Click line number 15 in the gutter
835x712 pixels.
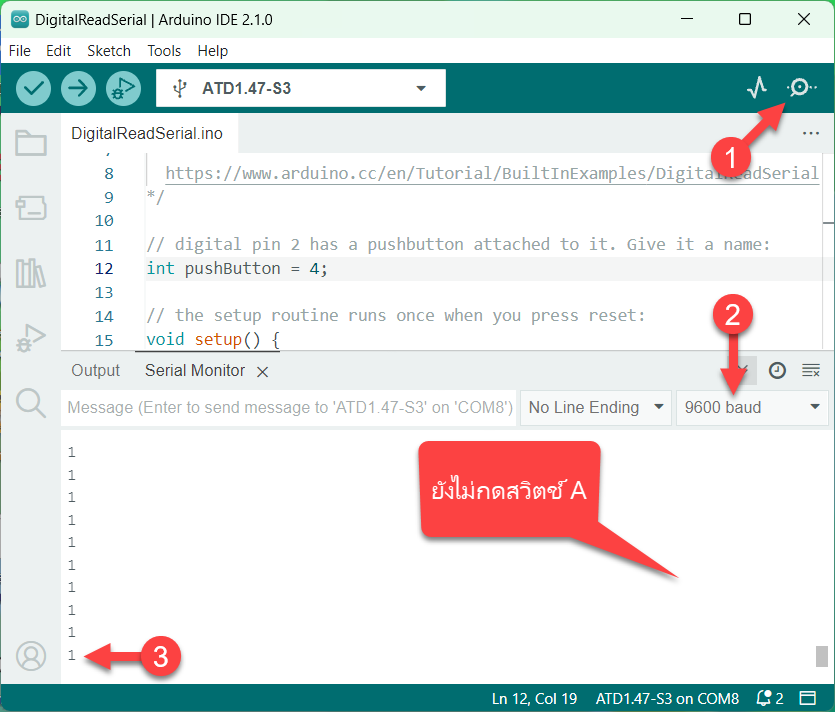104,340
